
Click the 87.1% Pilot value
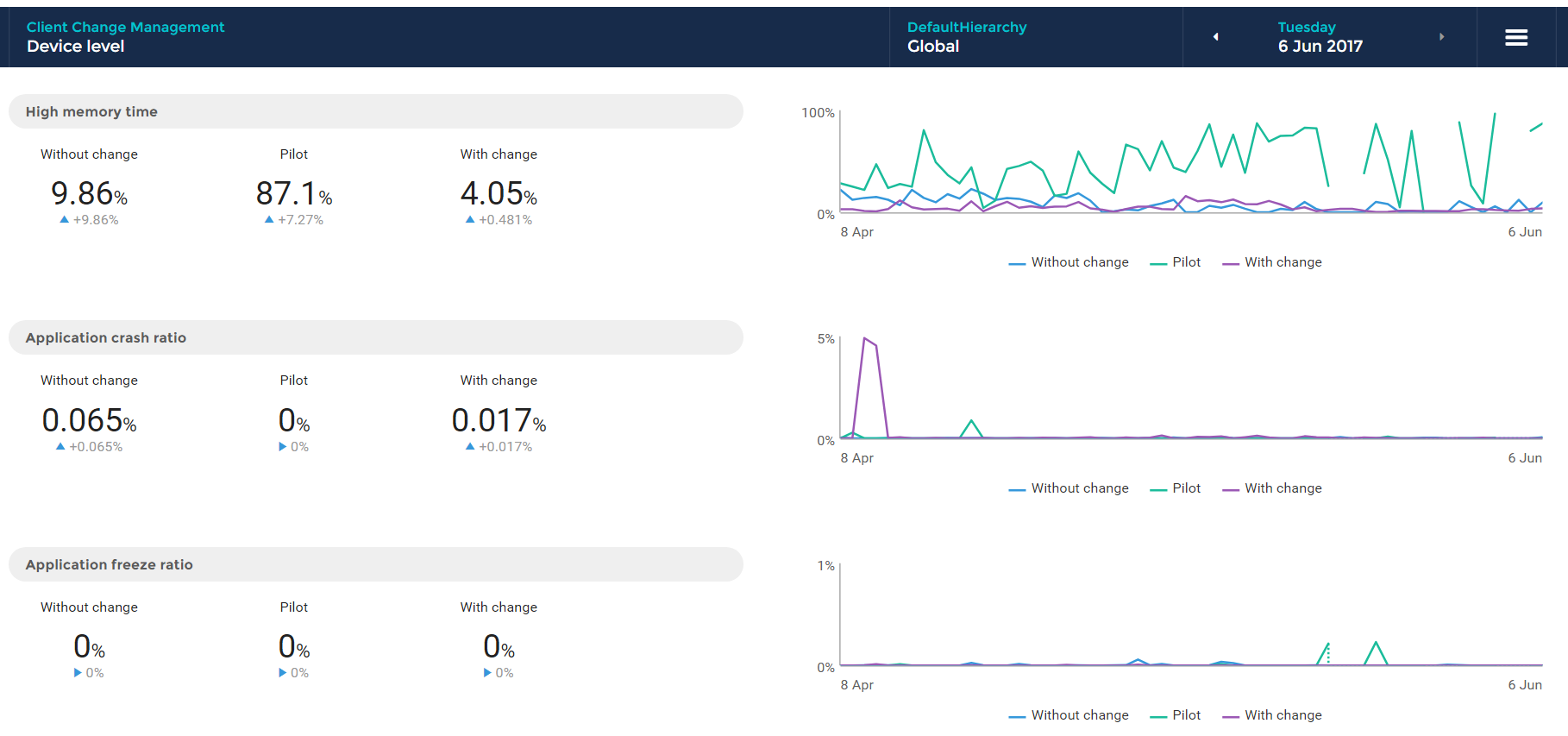(x=294, y=193)
